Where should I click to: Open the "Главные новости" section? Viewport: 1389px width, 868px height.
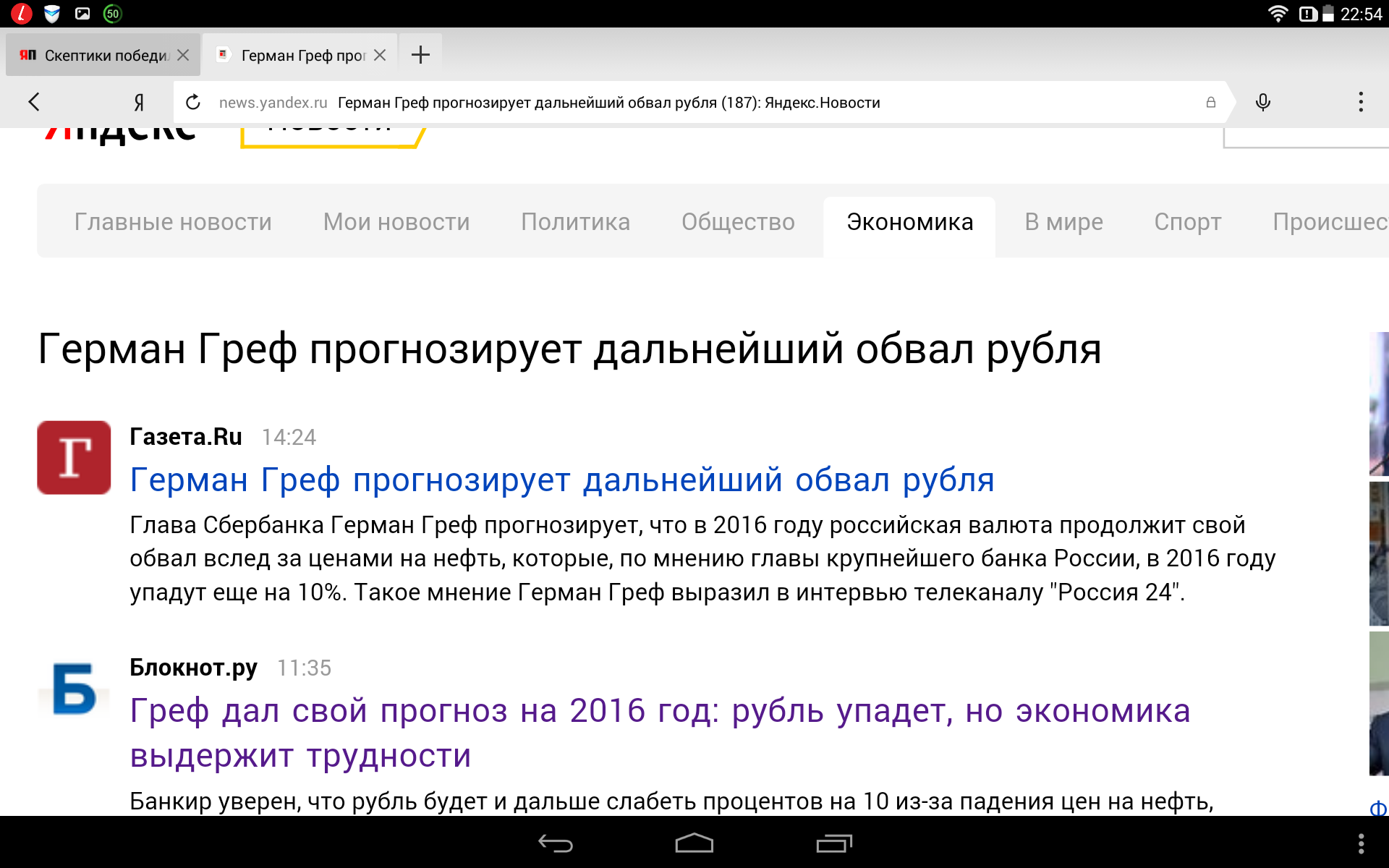point(173,222)
